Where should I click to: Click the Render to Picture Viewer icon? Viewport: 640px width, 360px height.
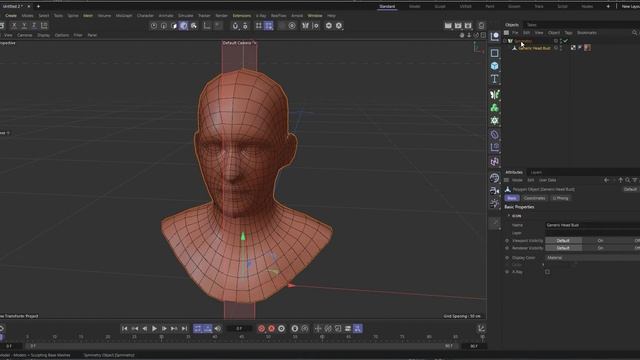[x=458, y=25]
